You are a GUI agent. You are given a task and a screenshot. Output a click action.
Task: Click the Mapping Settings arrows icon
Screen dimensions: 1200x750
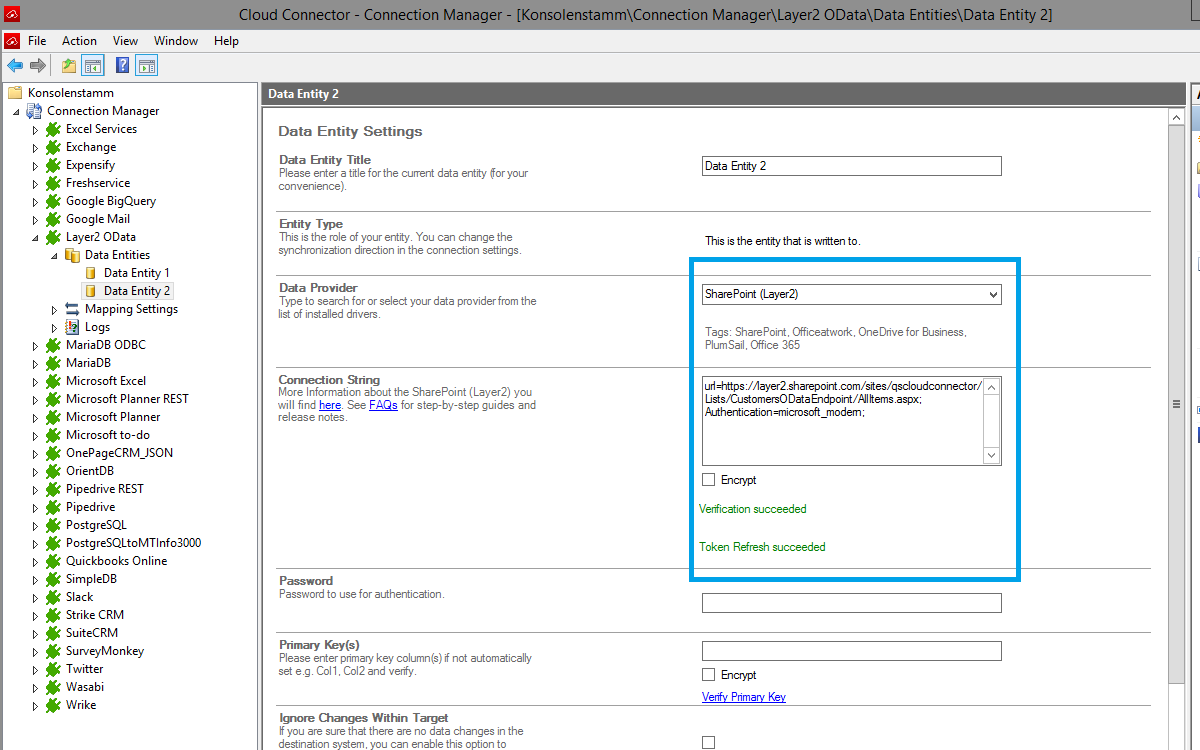coord(73,309)
